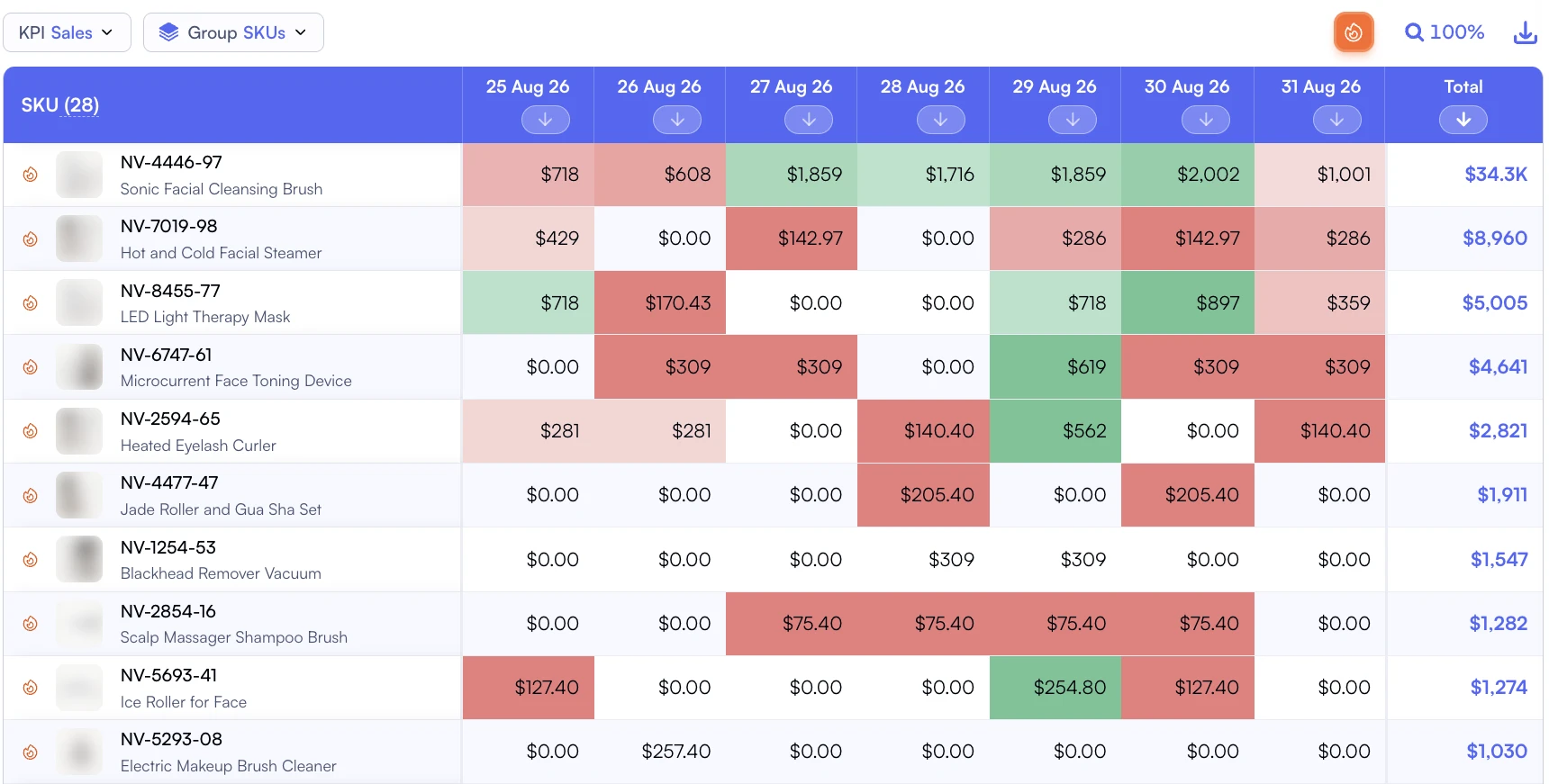Click flame icon for NV-5293-08 row
The height and width of the screenshot is (784, 1549).
click(30, 752)
